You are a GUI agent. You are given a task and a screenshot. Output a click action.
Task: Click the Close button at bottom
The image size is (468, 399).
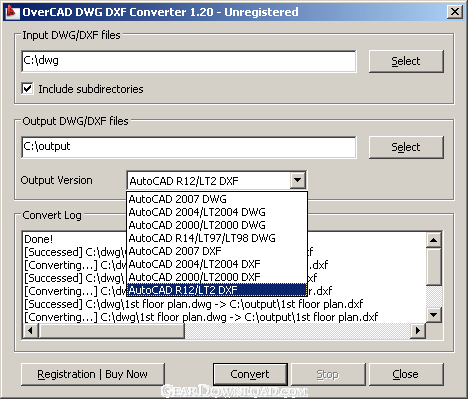click(406, 374)
